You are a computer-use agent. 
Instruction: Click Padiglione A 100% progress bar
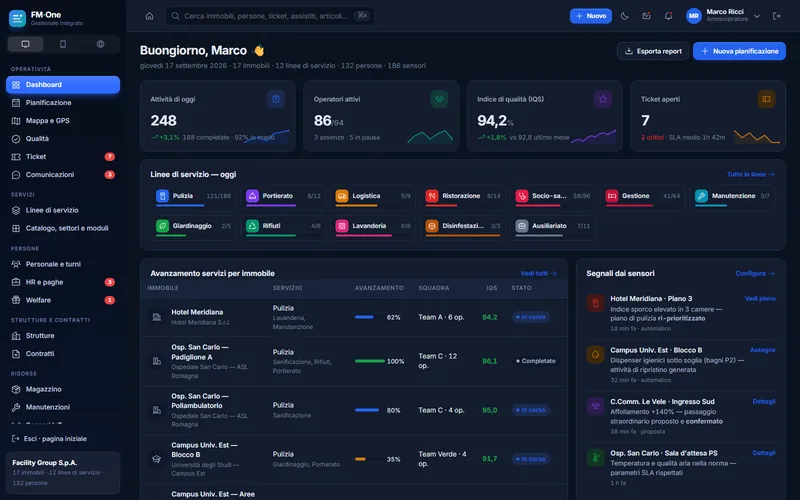click(x=369, y=361)
